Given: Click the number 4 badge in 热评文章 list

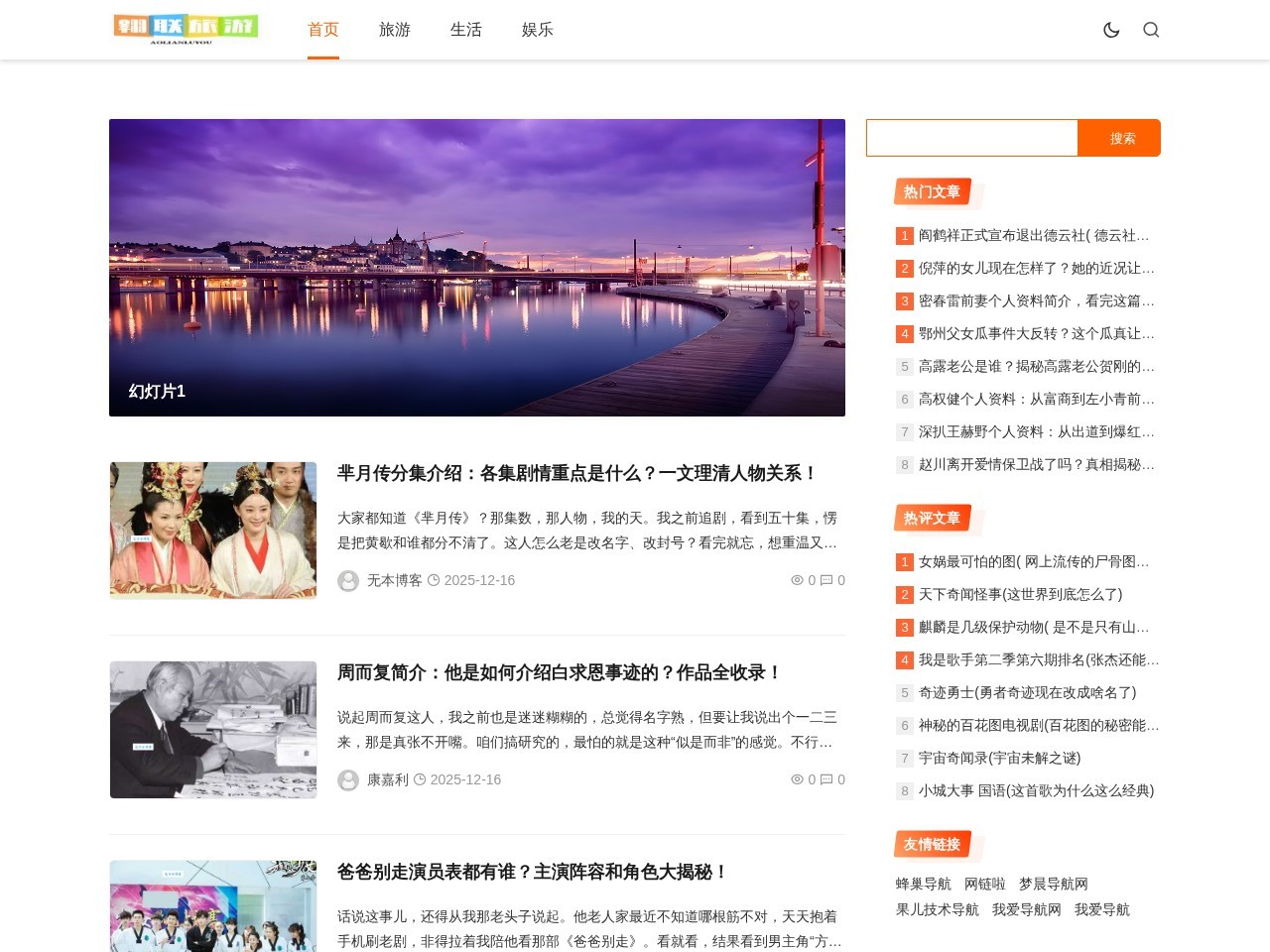Looking at the screenshot, I should pos(904,659).
